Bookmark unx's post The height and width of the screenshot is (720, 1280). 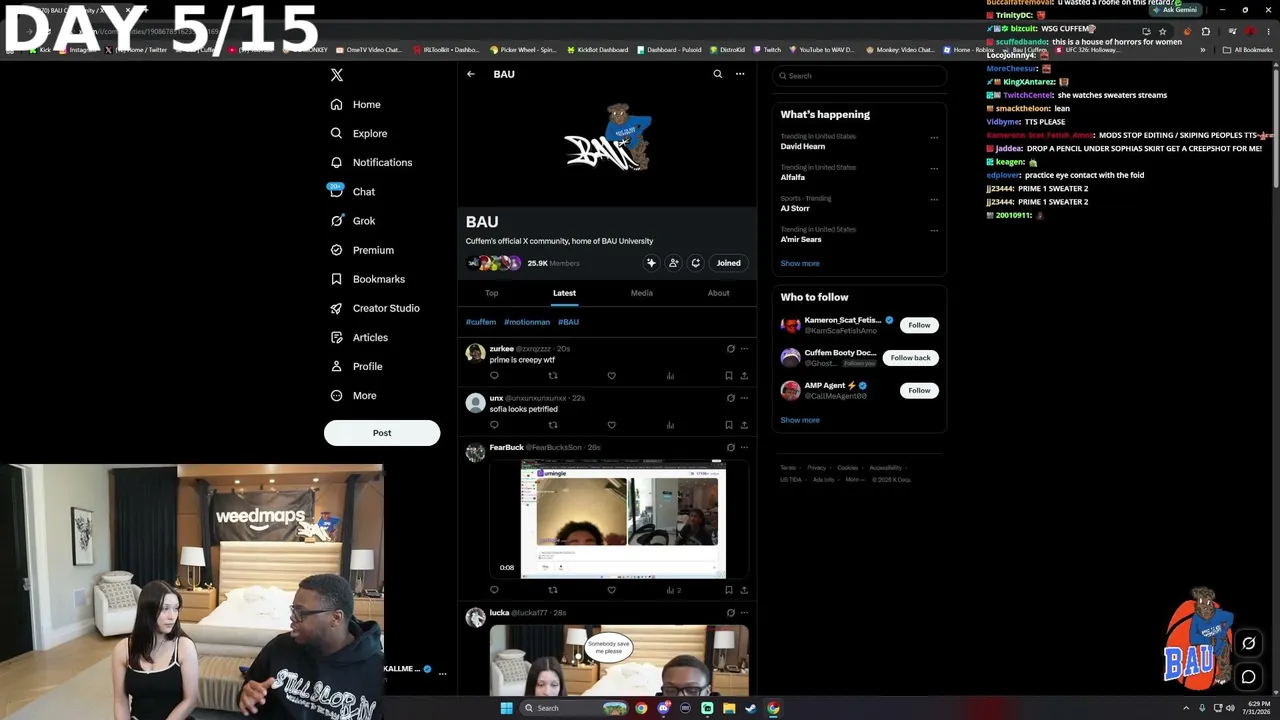tap(728, 425)
